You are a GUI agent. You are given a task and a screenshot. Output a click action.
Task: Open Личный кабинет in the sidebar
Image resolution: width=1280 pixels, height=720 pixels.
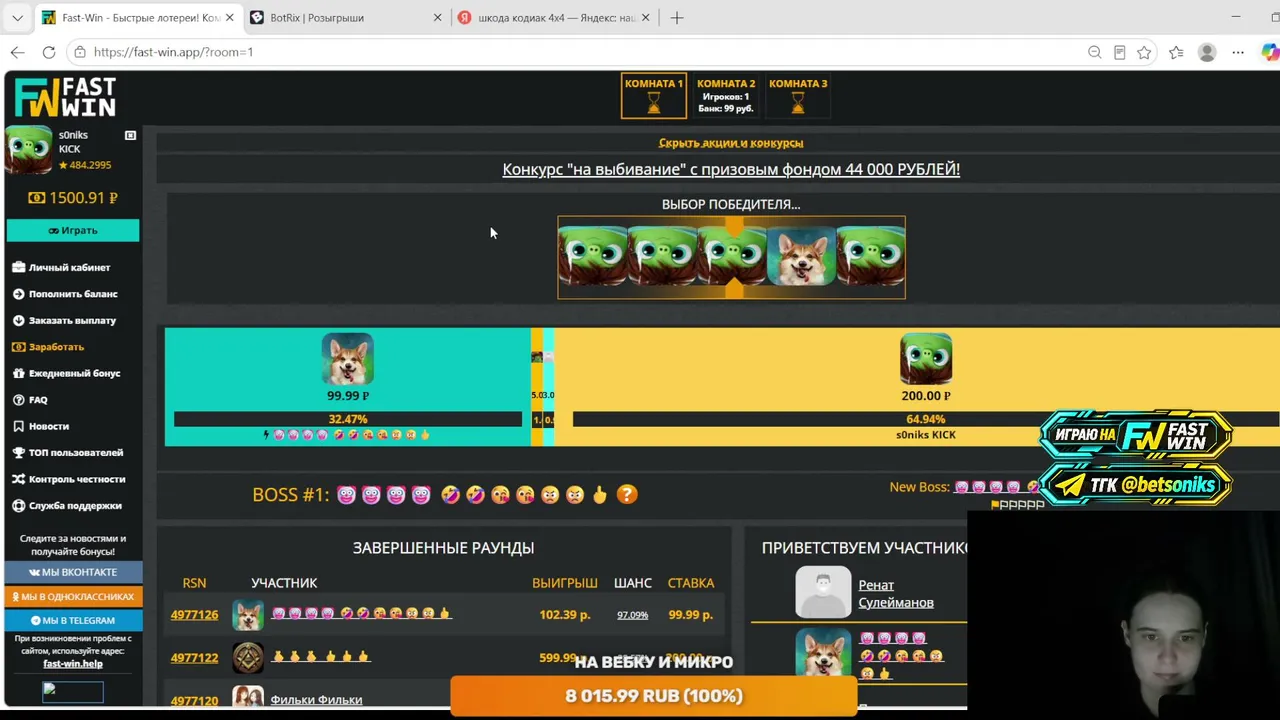click(62, 267)
